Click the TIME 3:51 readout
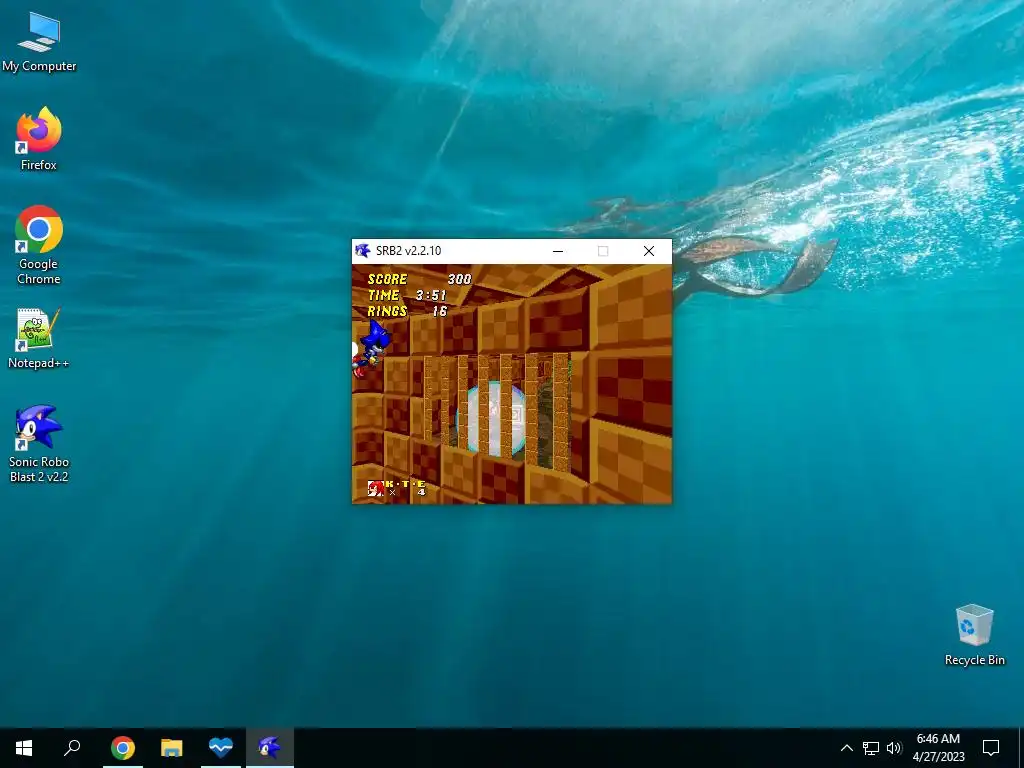Screen dimensions: 1024x768 click(x=407, y=295)
